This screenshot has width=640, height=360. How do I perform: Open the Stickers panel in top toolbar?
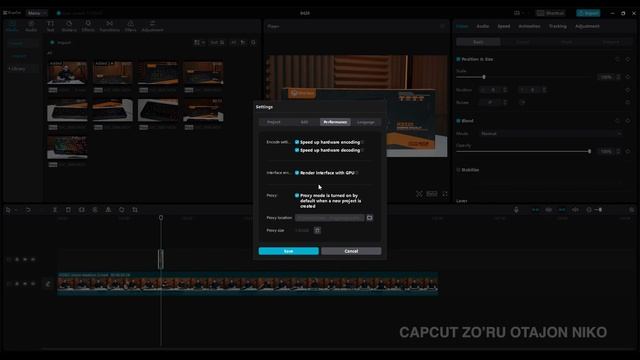(69, 26)
